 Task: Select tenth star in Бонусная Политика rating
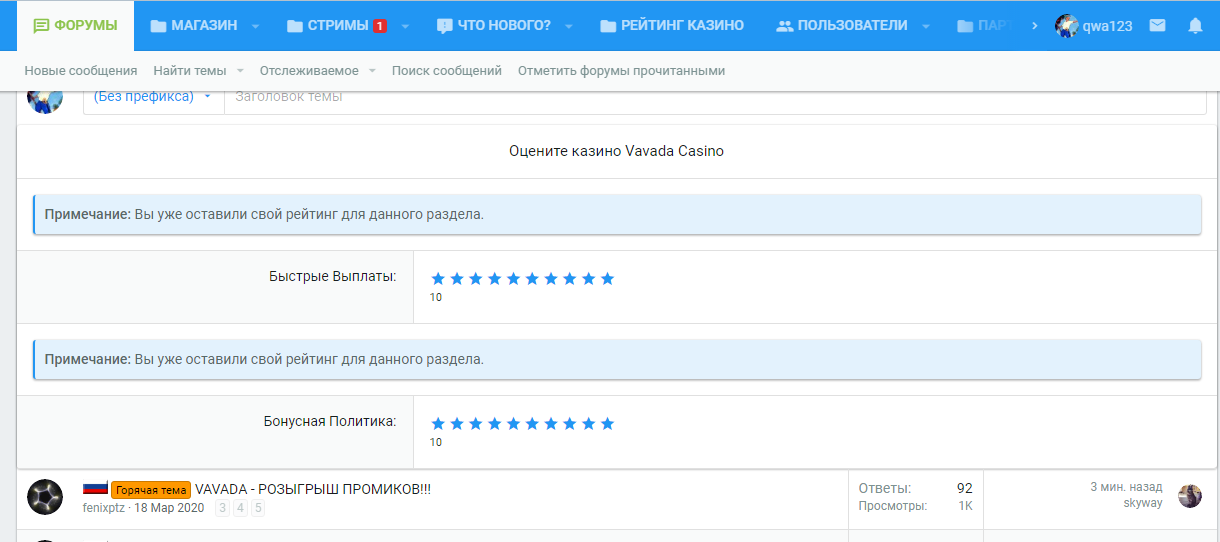pyautogui.click(x=607, y=423)
